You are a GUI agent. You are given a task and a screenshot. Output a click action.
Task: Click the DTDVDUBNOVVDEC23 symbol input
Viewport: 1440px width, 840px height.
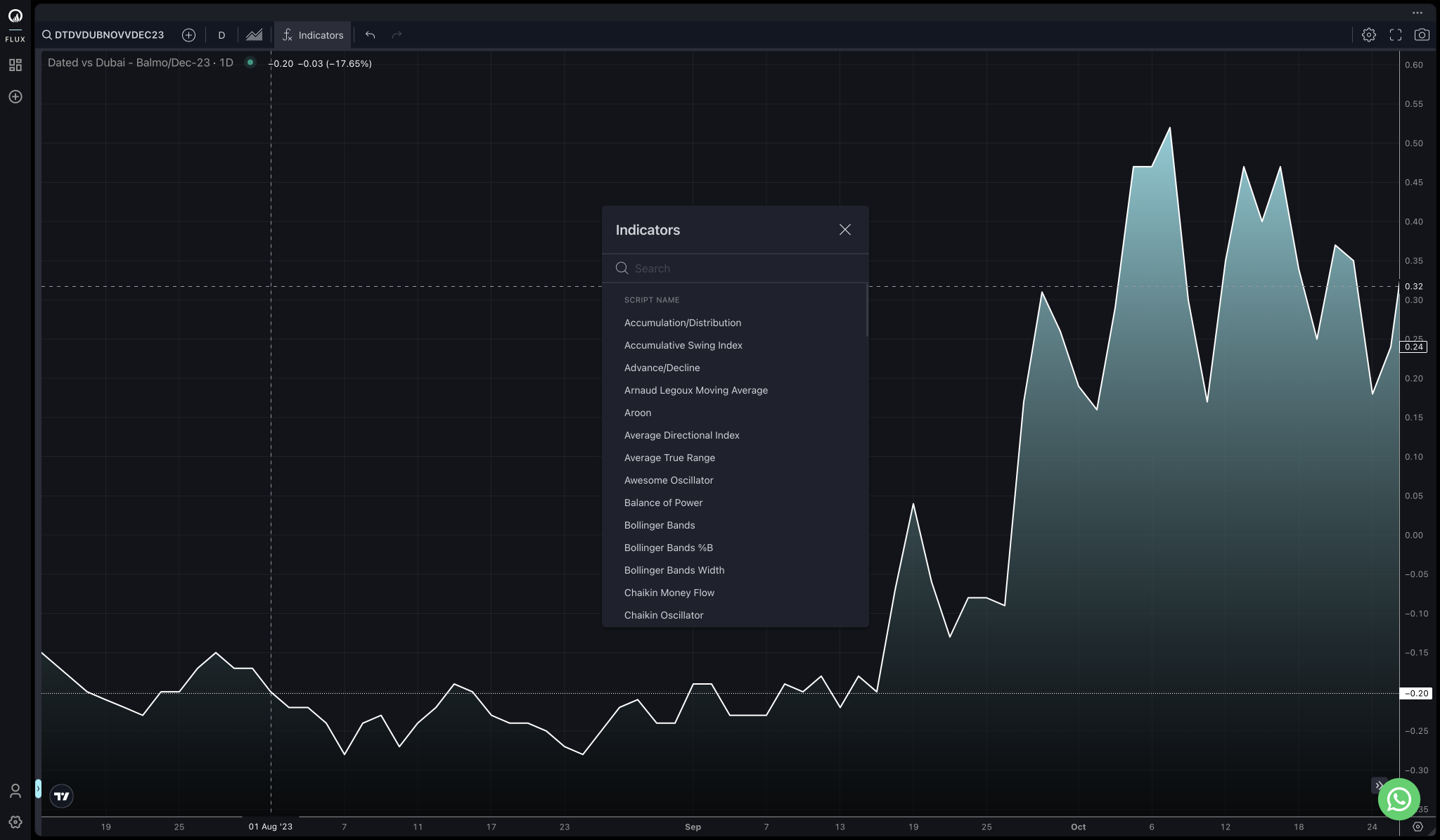[x=109, y=34]
